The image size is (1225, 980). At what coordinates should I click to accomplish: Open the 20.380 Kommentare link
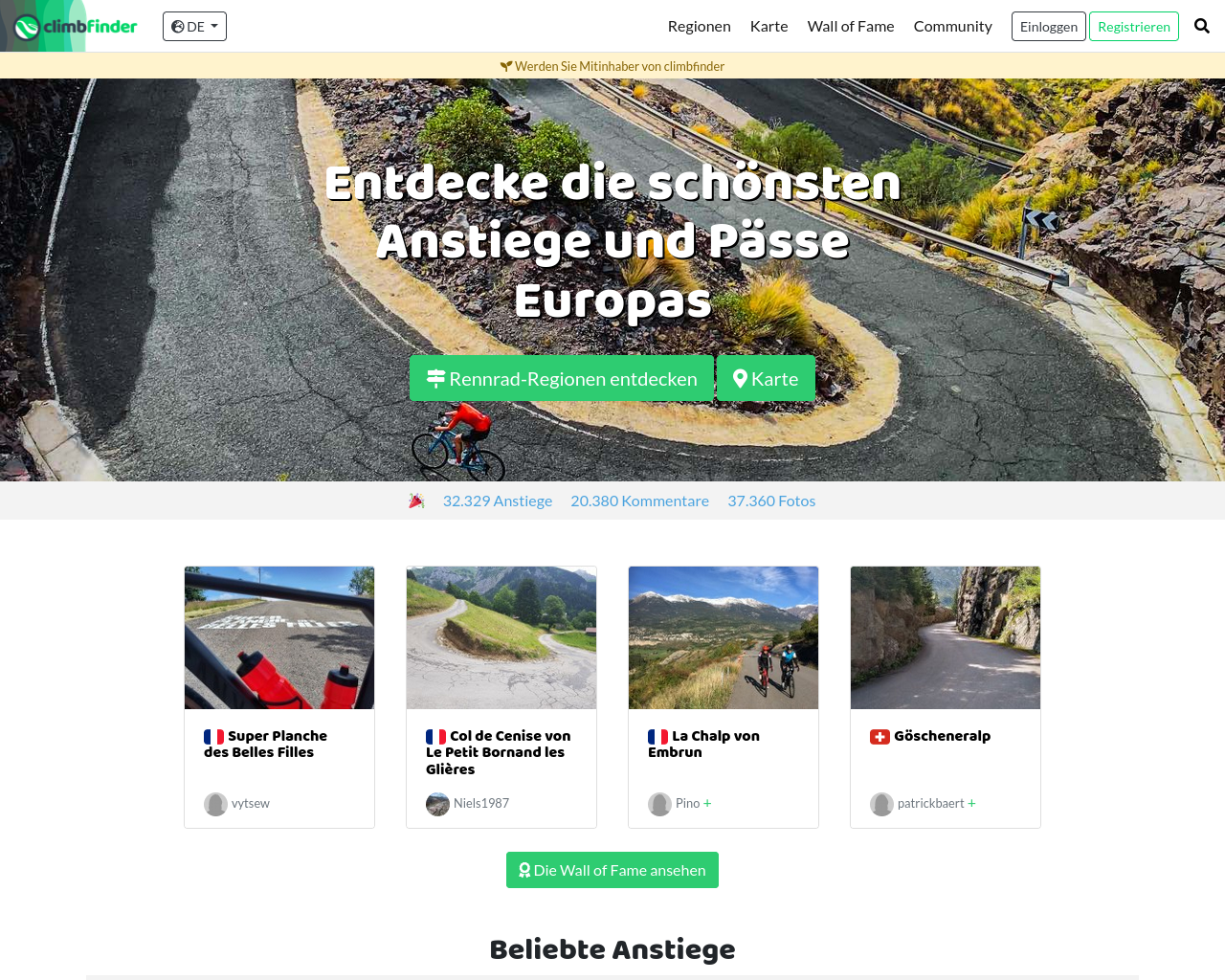point(640,501)
